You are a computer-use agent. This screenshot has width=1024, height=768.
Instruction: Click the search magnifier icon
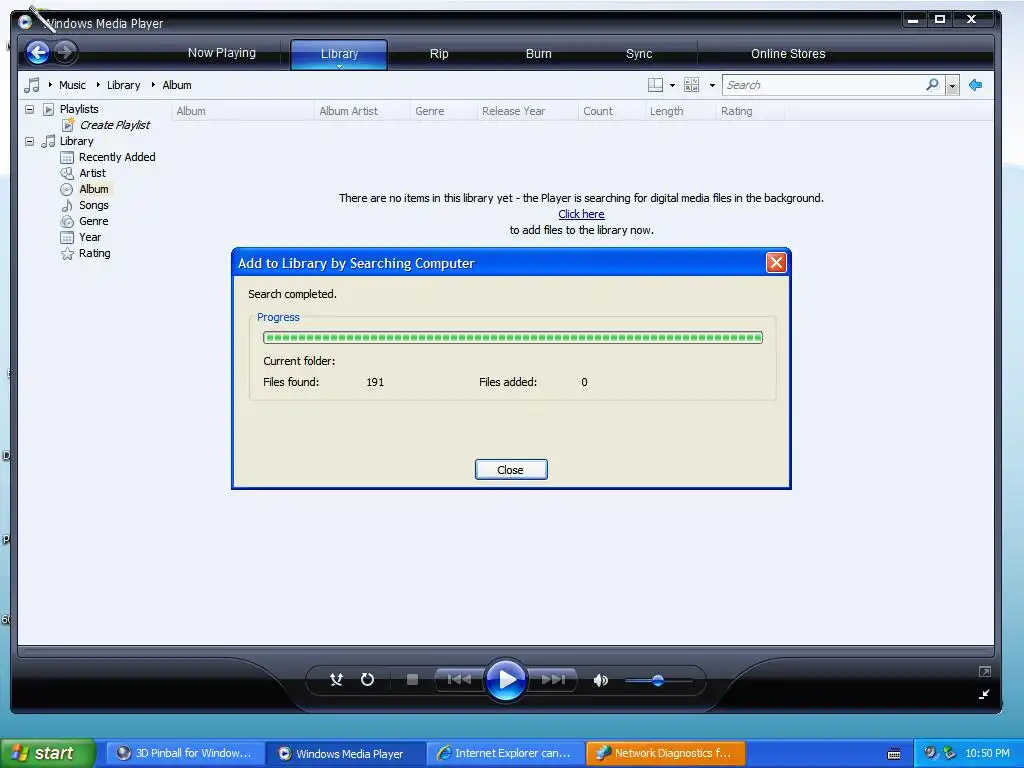(932, 84)
